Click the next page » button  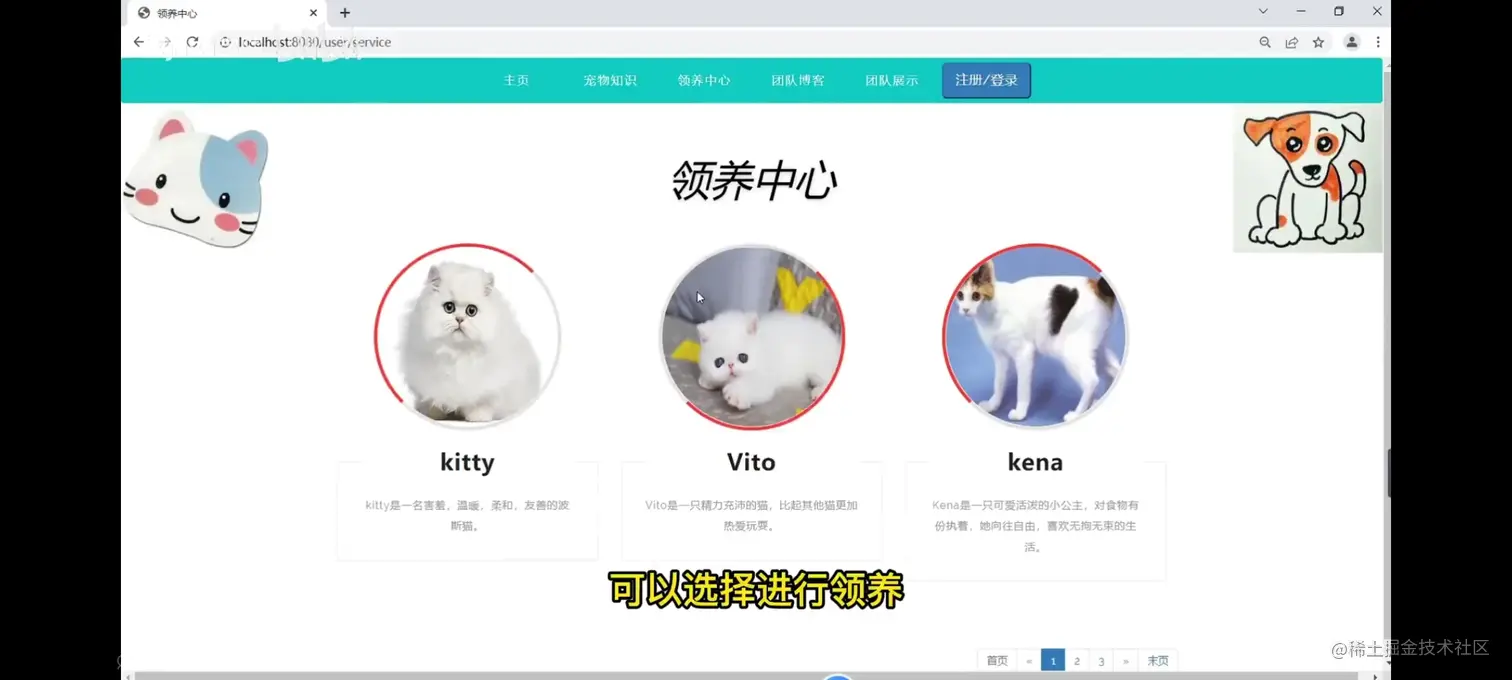pyautogui.click(x=1125, y=661)
